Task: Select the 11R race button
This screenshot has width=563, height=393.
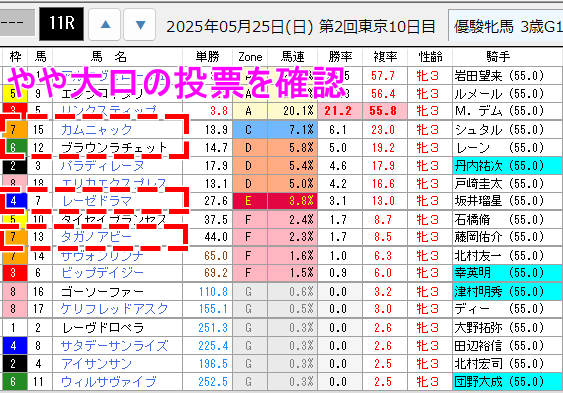Action: [x=61, y=24]
